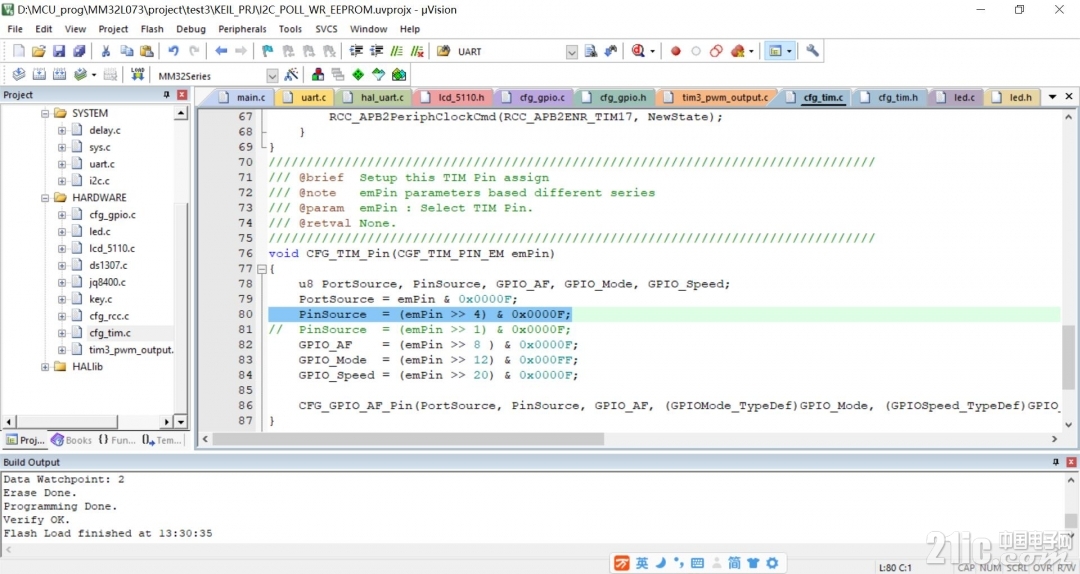Viewport: 1080px width, 574px height.
Task: Unindent the selected lines
Action: point(377,51)
